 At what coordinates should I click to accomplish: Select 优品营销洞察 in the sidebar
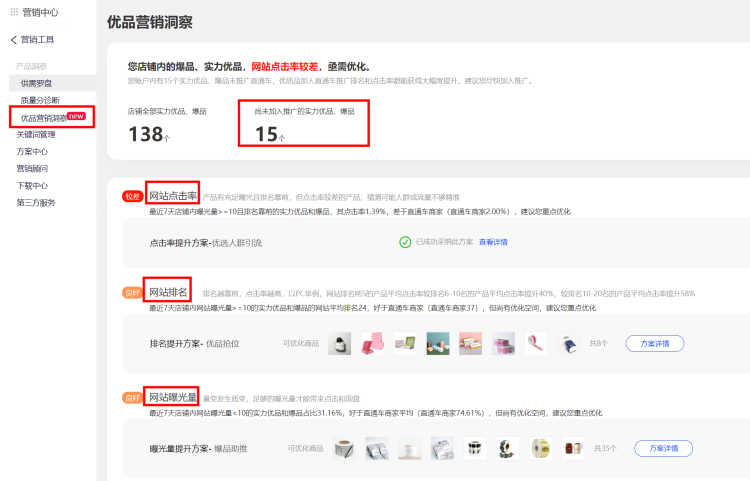(x=43, y=118)
